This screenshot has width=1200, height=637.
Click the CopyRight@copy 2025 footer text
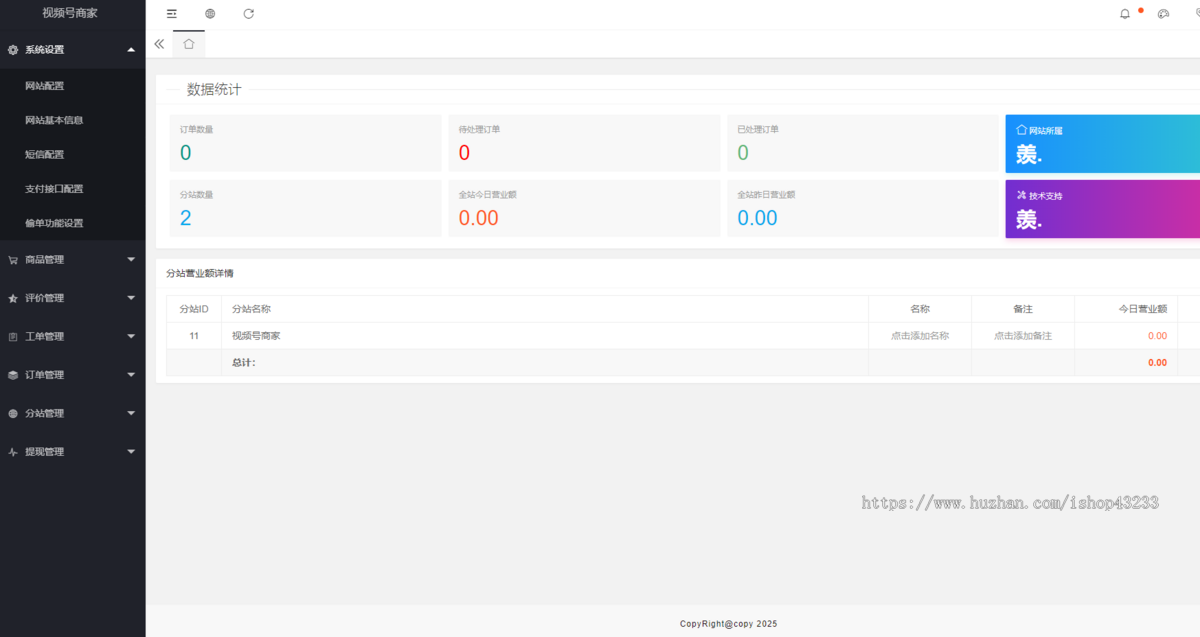pos(728,624)
